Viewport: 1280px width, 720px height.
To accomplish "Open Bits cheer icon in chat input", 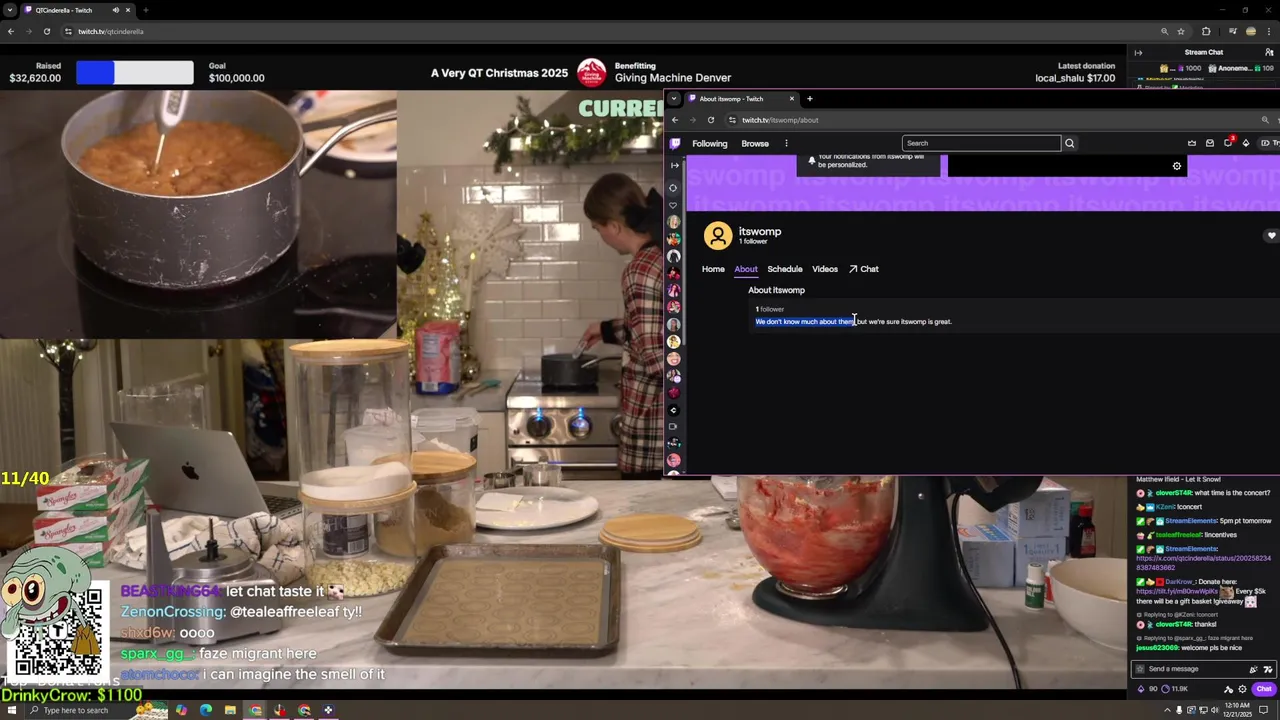I will coord(1254,669).
